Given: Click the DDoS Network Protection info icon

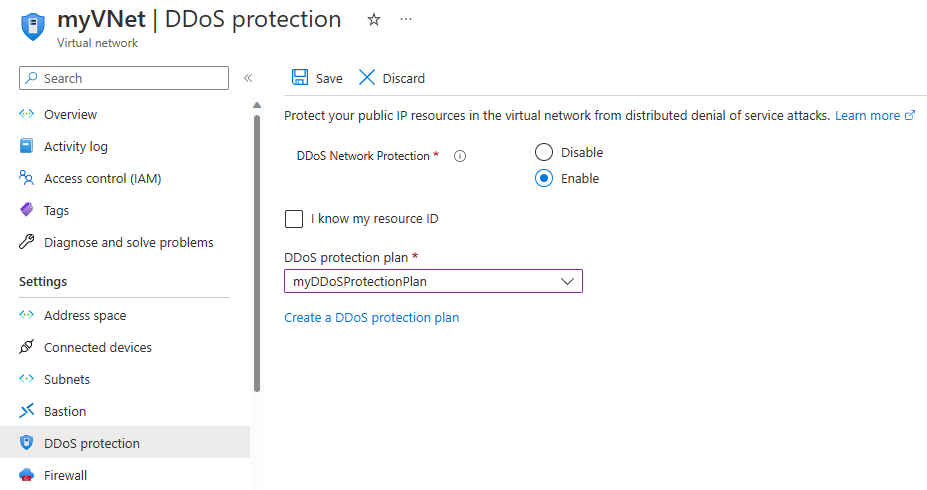Looking at the screenshot, I should [460, 156].
